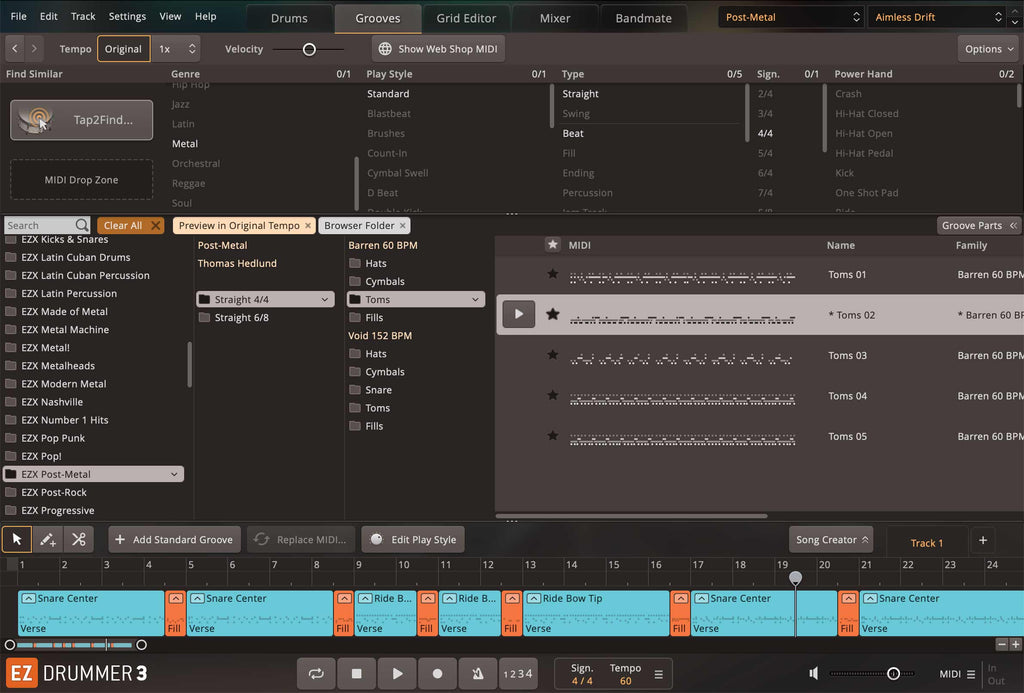The height and width of the screenshot is (693, 1024).
Task: Expand the Song Creator panel
Action: (x=831, y=540)
